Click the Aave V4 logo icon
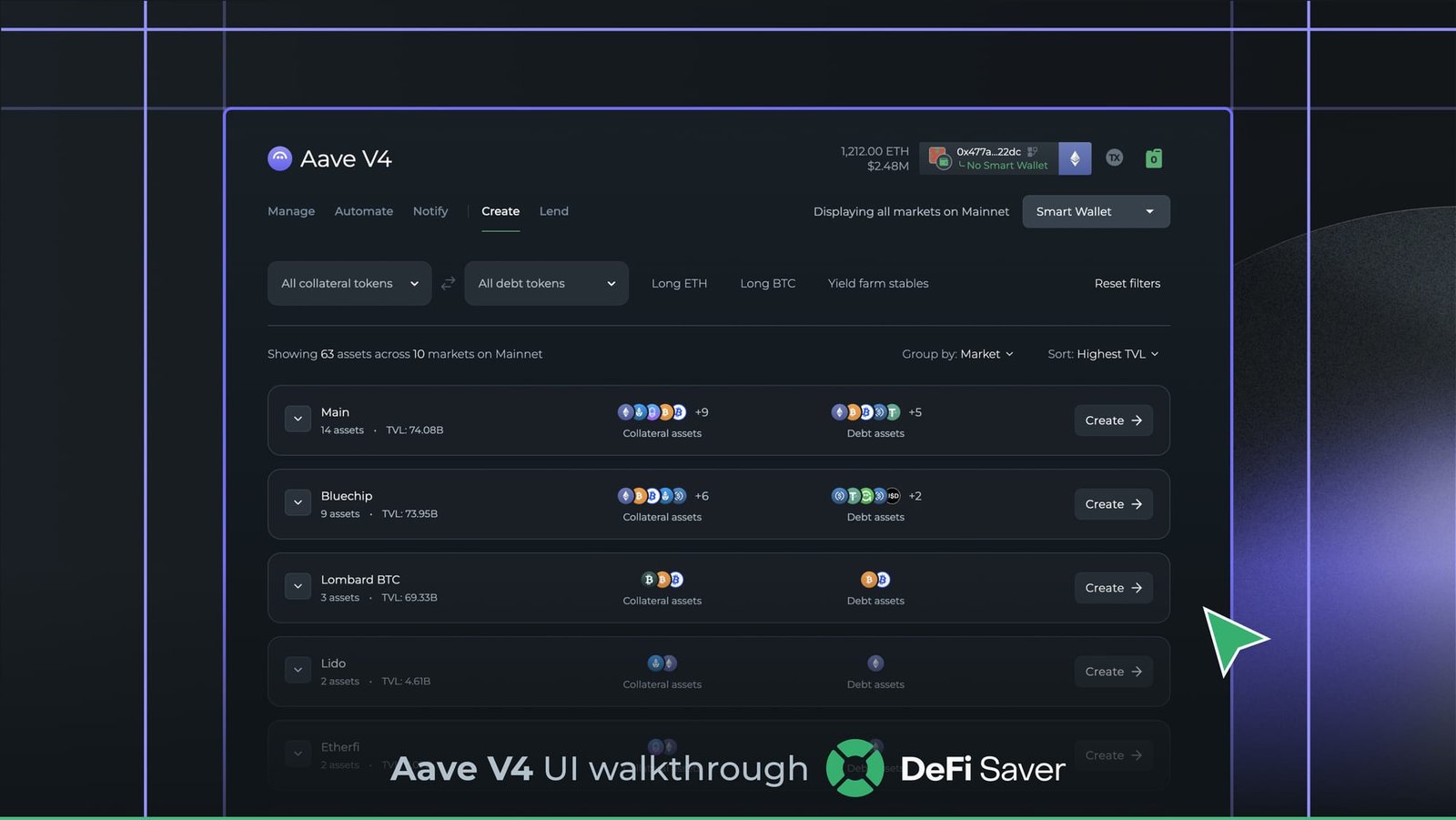 coord(279,158)
